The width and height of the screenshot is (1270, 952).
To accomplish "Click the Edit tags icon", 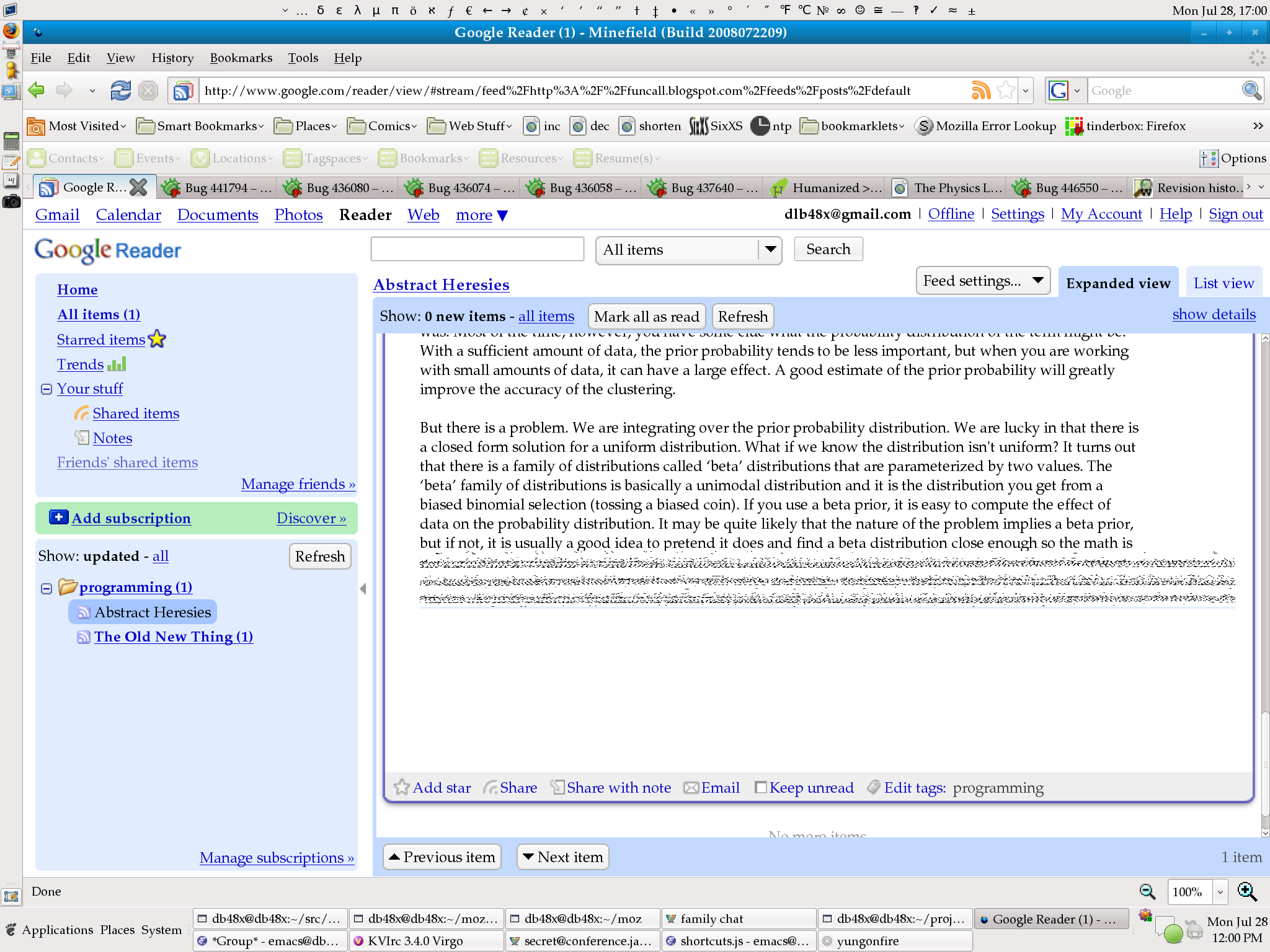I will (x=874, y=787).
